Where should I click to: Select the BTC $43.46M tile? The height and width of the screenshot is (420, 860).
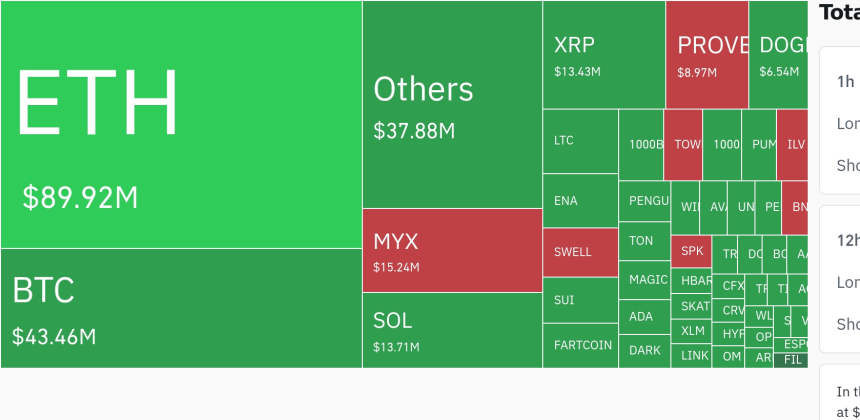coord(180,308)
